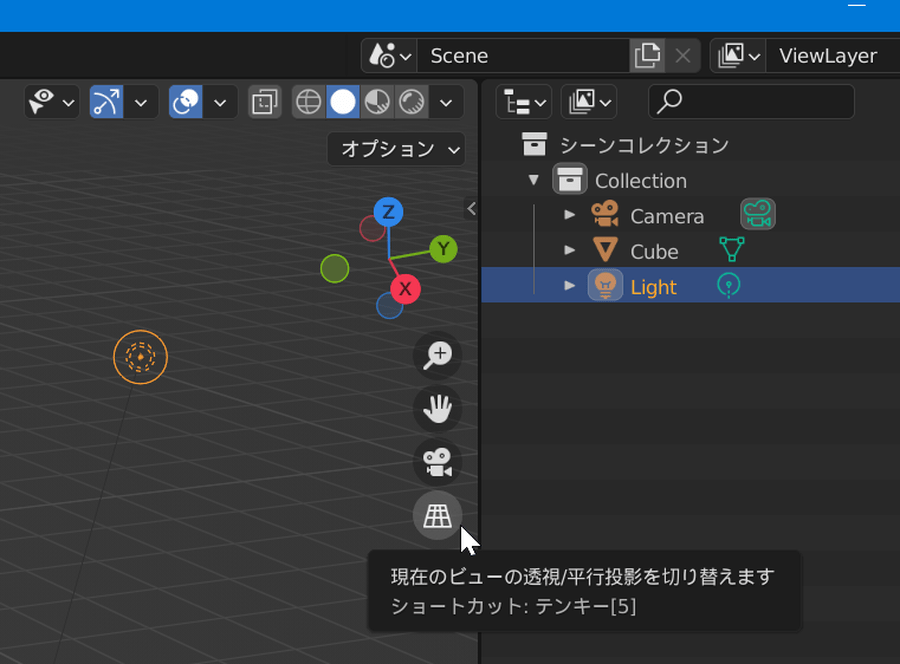The image size is (900, 664).
Task: Open the オプション dropdown
Action: [396, 149]
